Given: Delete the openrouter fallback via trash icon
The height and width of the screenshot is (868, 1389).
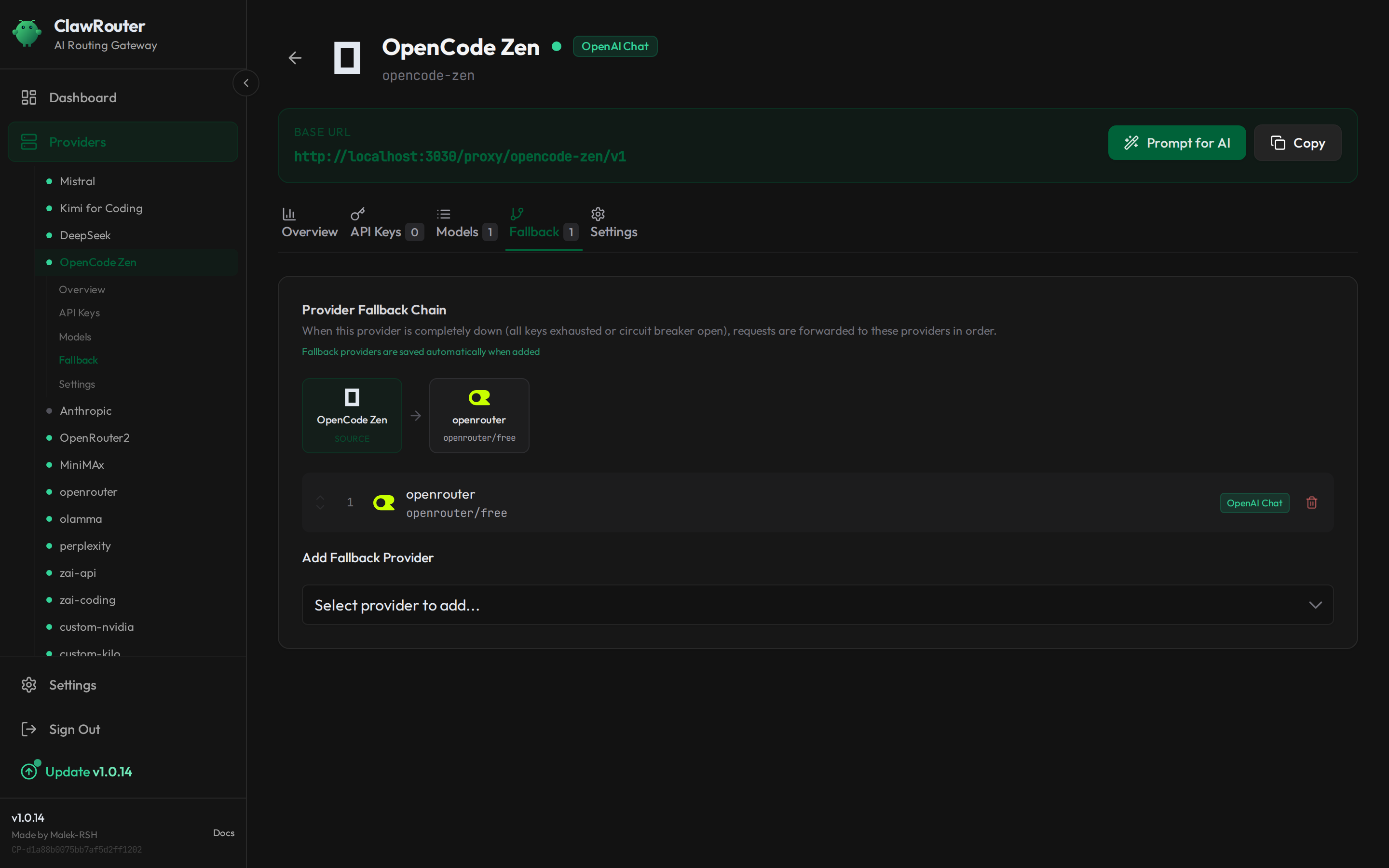Looking at the screenshot, I should click(1311, 503).
